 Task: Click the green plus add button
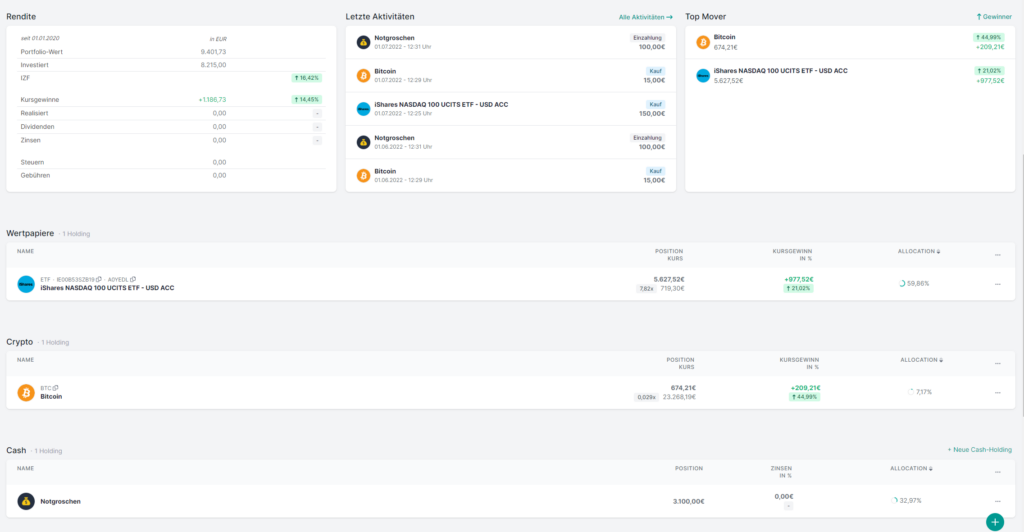point(995,522)
